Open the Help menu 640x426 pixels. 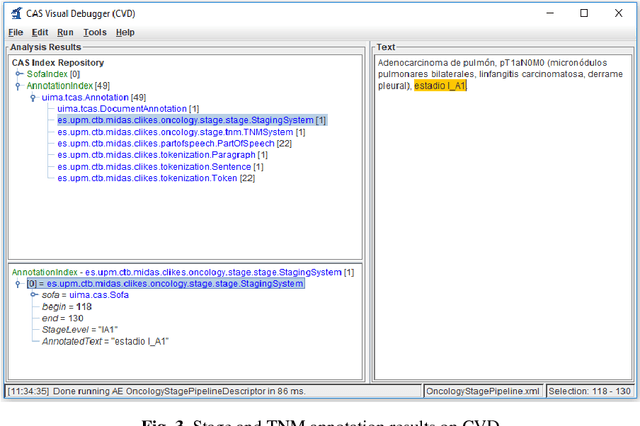click(x=125, y=32)
